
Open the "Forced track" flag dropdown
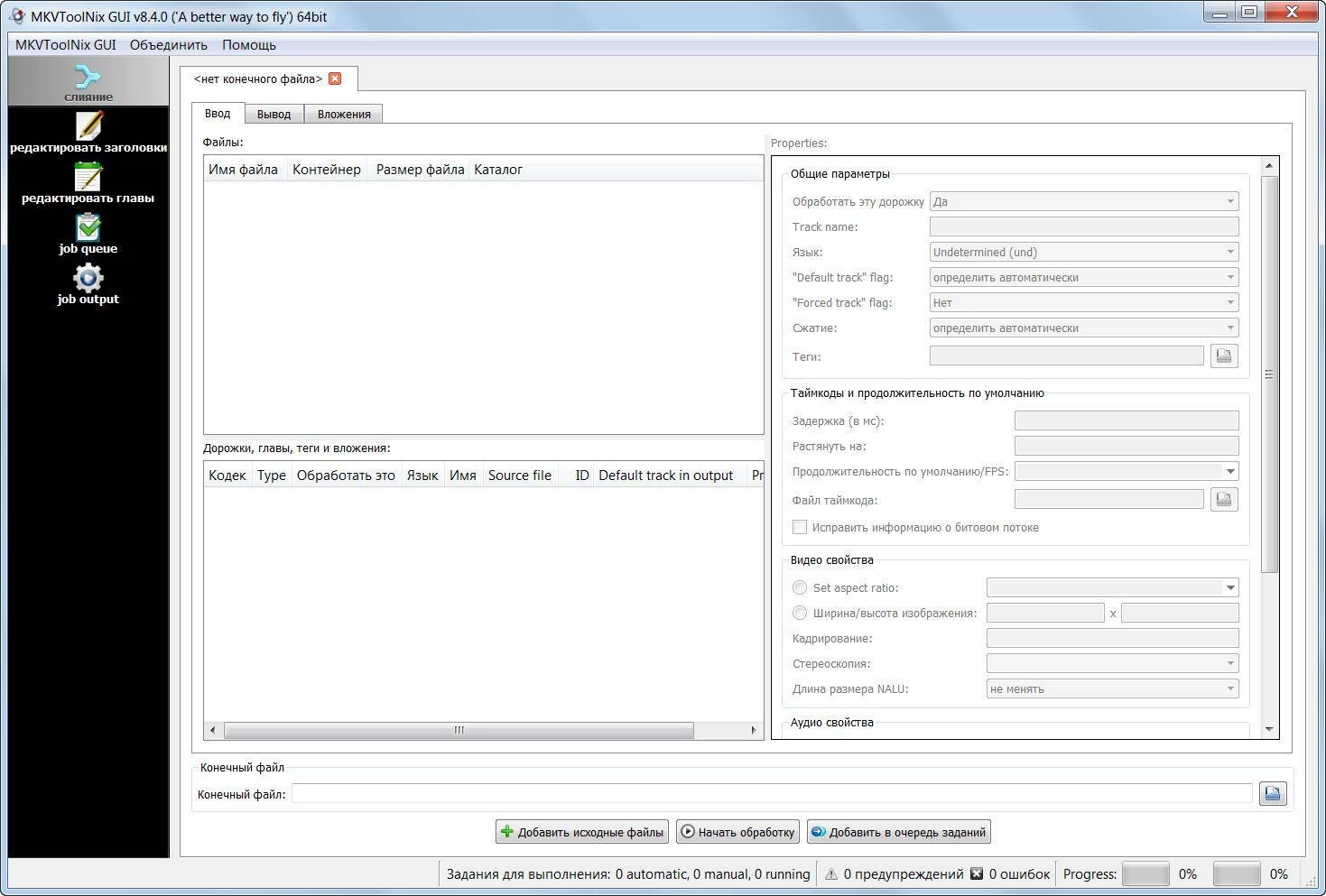coord(1084,302)
